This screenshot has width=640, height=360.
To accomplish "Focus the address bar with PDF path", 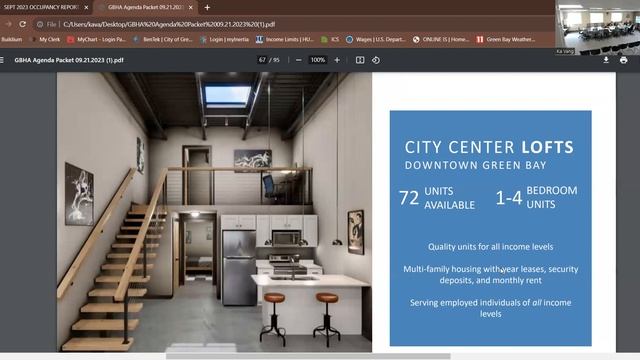I will coord(169,24).
